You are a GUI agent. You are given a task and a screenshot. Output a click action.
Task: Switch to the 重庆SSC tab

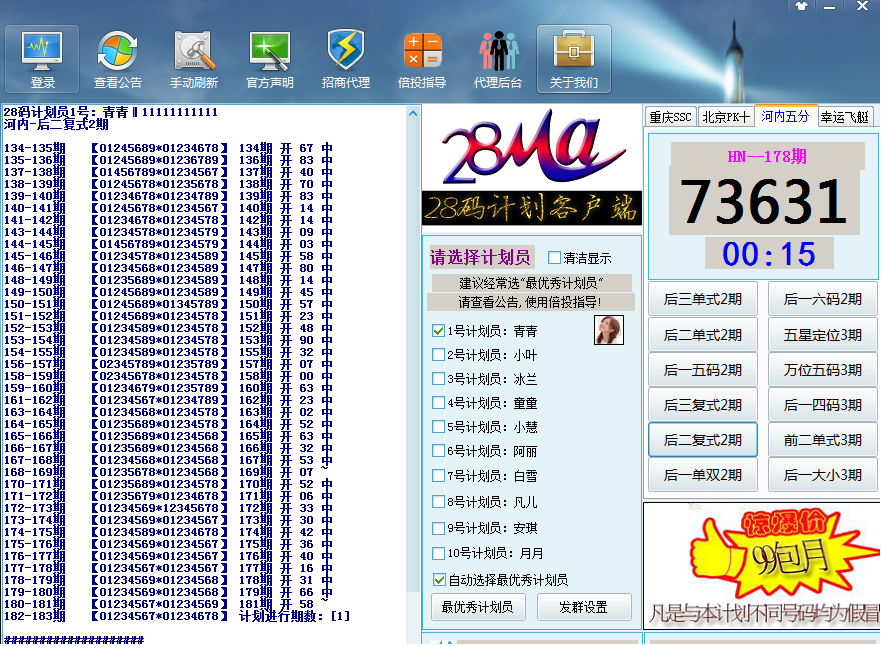click(x=670, y=117)
